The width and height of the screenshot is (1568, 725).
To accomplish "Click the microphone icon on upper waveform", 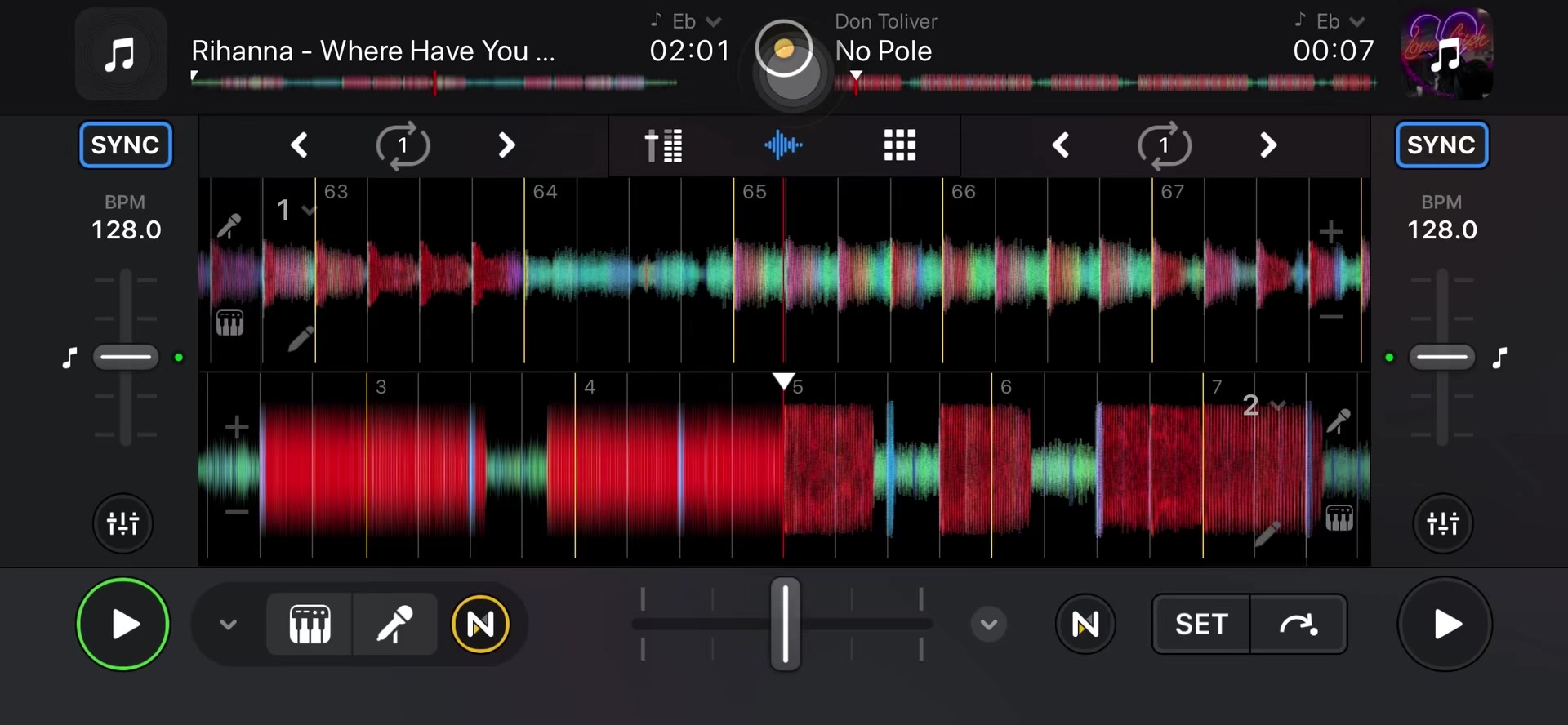I will [229, 225].
